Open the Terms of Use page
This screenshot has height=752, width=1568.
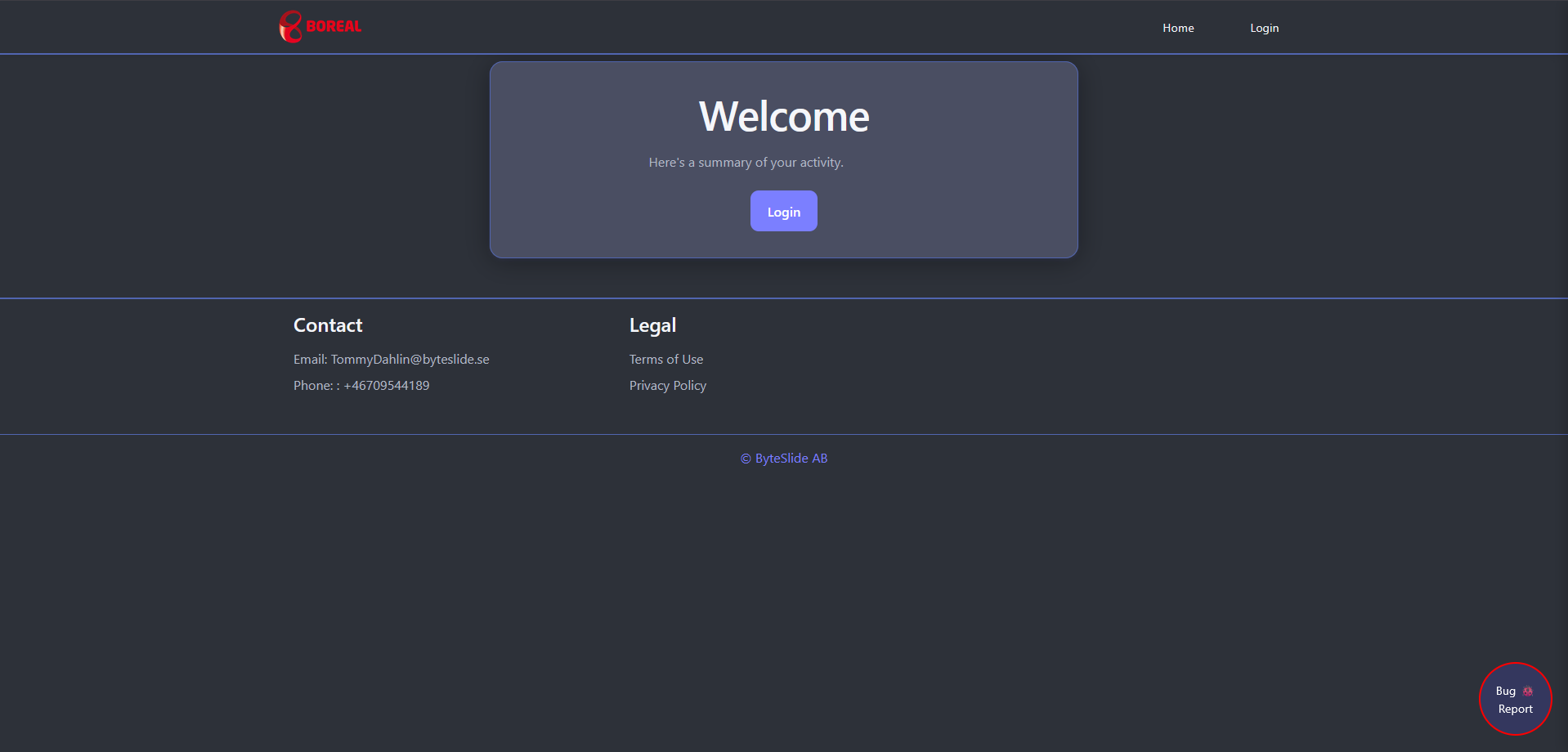tap(666, 359)
